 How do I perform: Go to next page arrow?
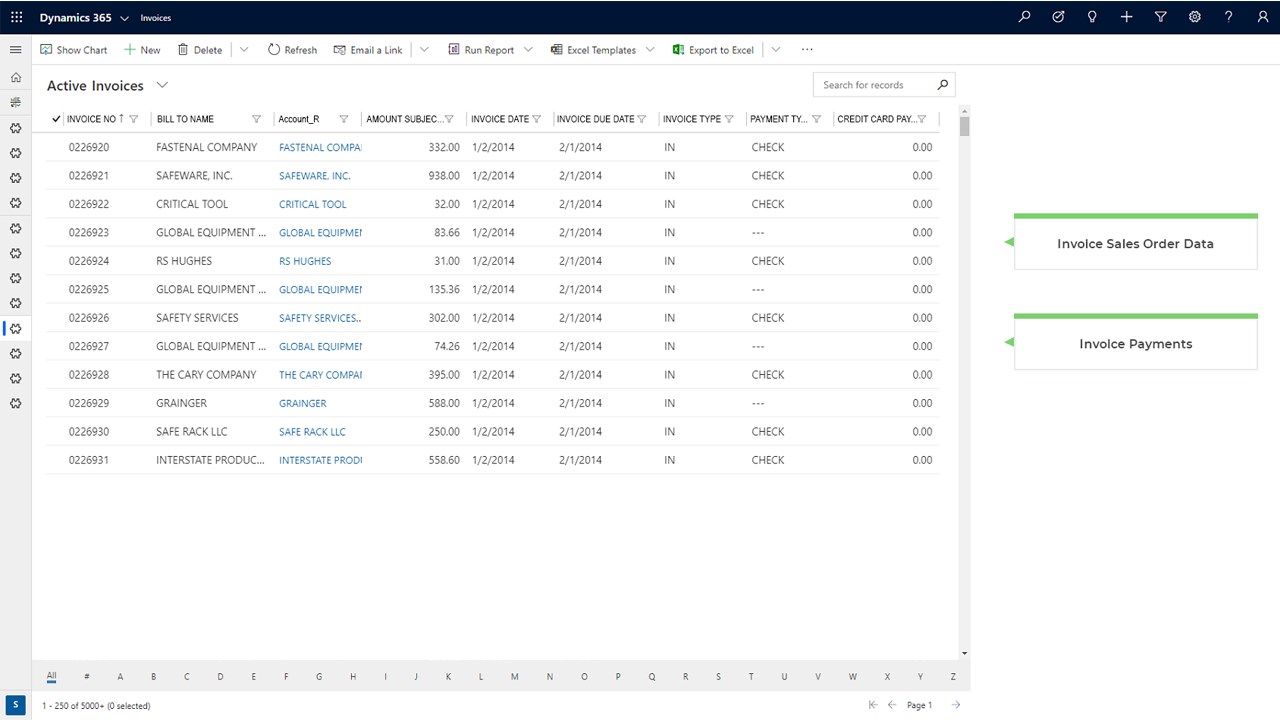point(956,705)
